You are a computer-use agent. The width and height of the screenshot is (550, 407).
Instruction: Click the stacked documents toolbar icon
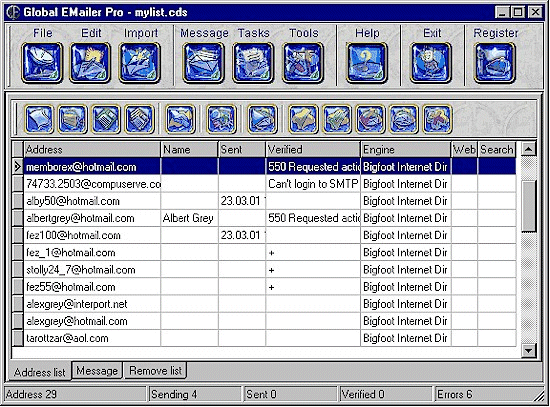click(x=139, y=119)
